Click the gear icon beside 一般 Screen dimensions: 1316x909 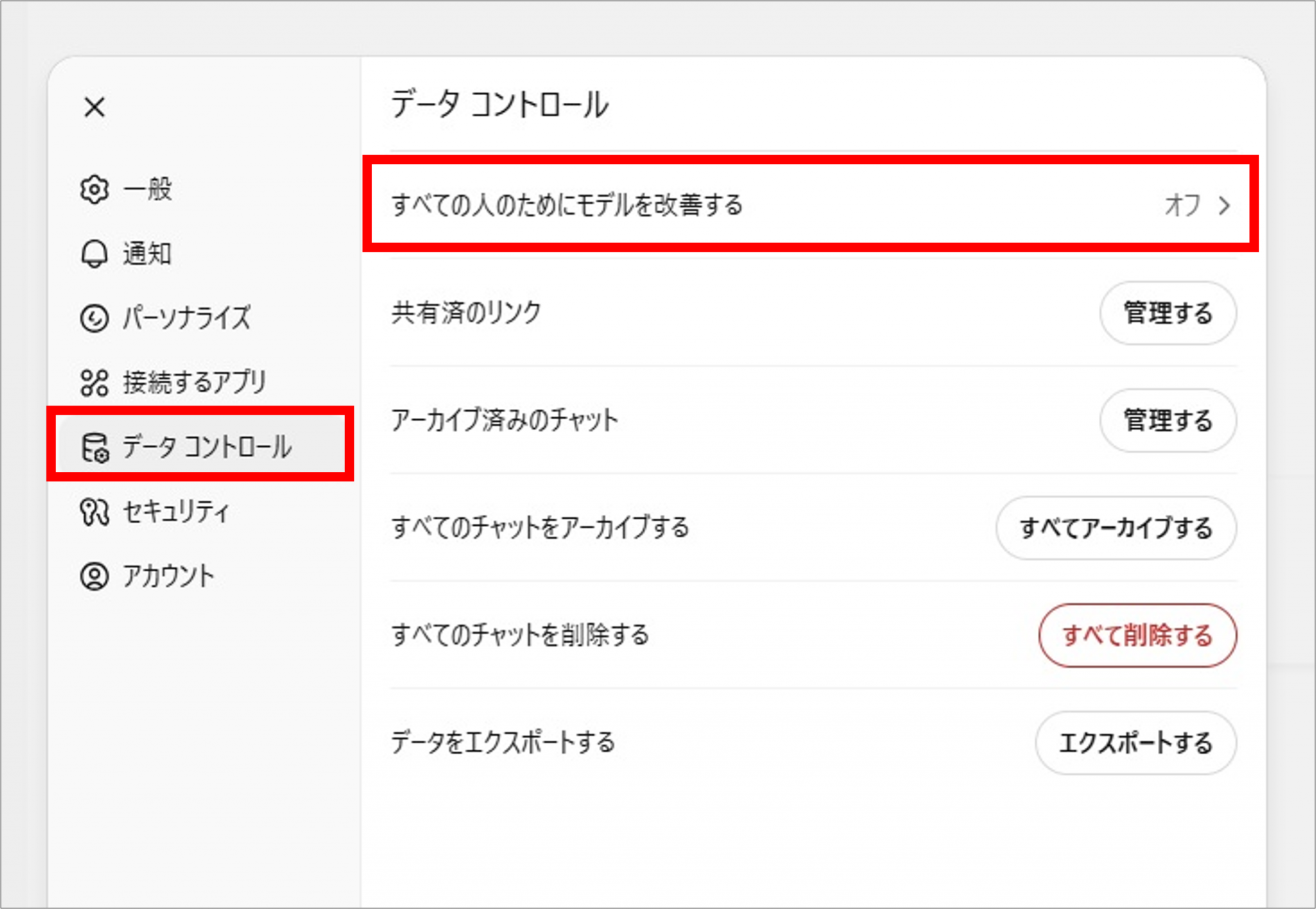click(x=94, y=190)
